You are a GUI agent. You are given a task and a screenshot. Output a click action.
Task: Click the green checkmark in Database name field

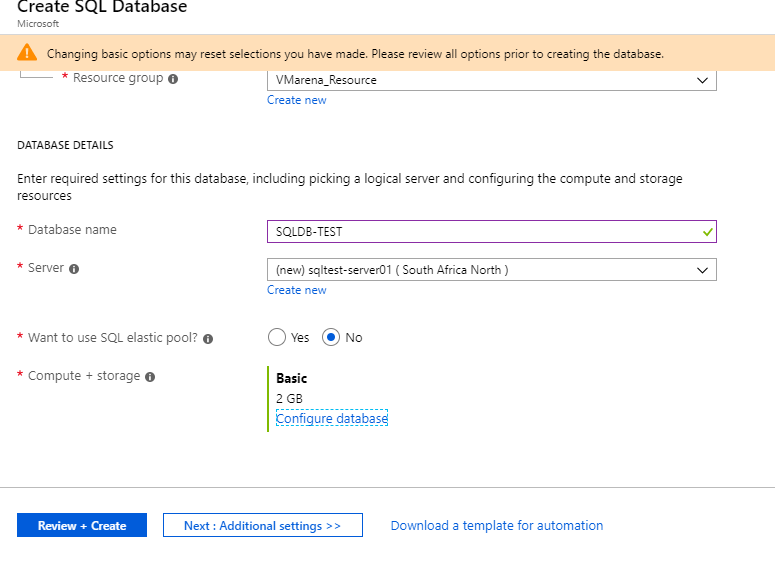[x=707, y=232]
